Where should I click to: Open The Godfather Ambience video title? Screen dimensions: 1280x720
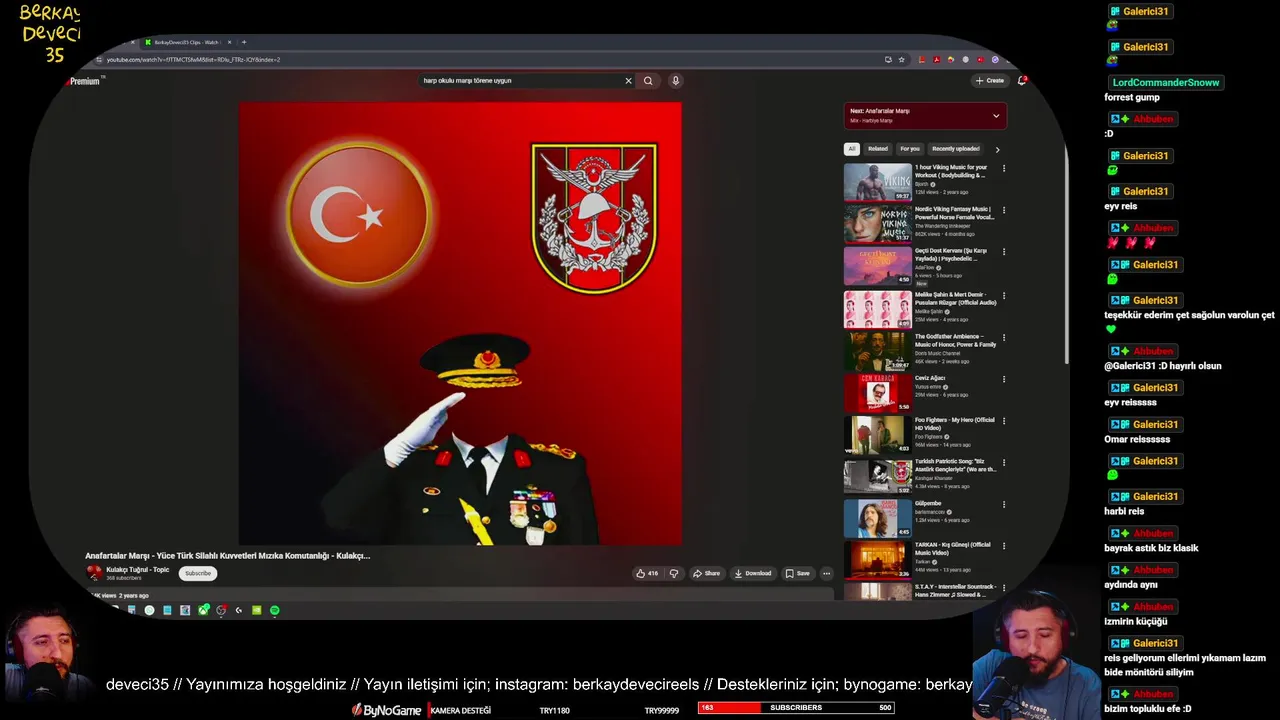tap(955, 340)
